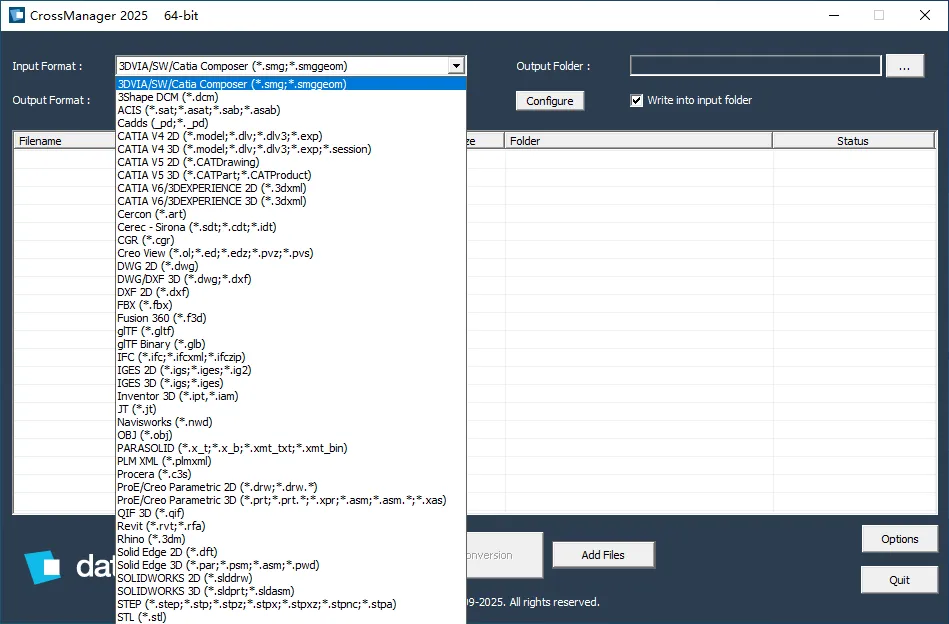Viewport: 949px width, 624px height.
Task: Pick IGES 3D format
Action: pyautogui.click(x=291, y=383)
